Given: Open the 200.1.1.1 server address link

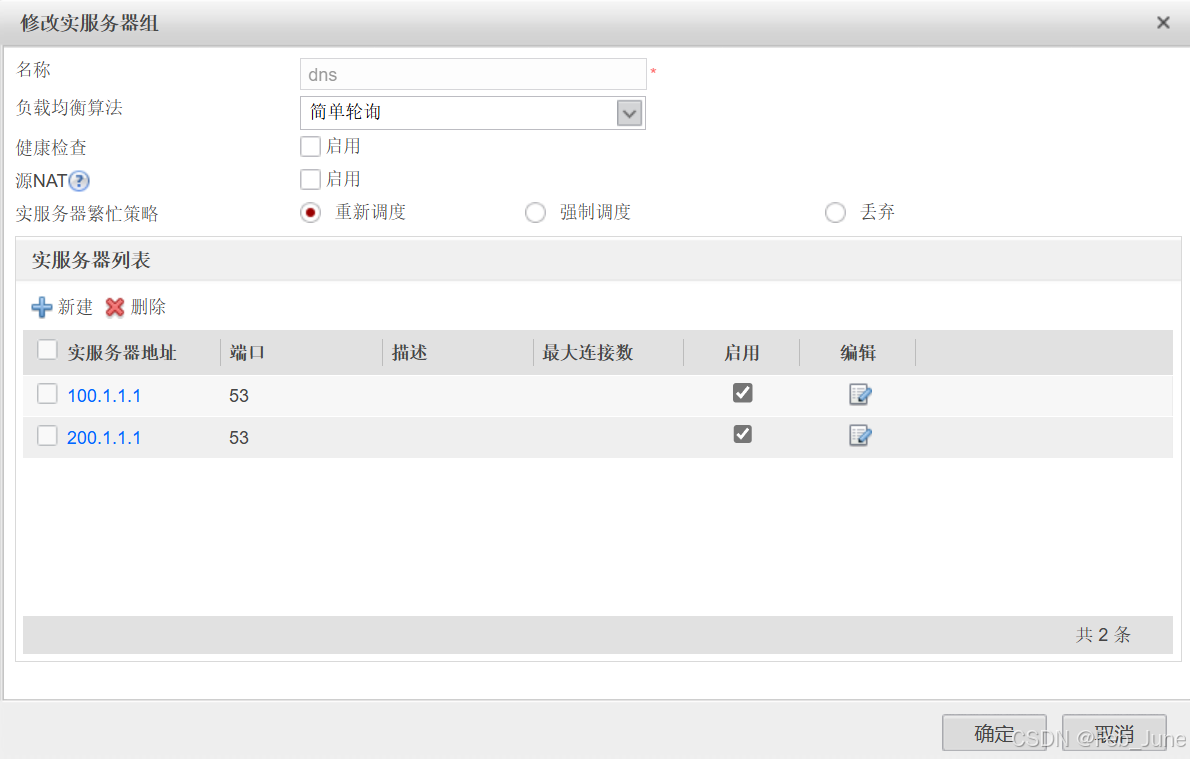Looking at the screenshot, I should 104,437.
